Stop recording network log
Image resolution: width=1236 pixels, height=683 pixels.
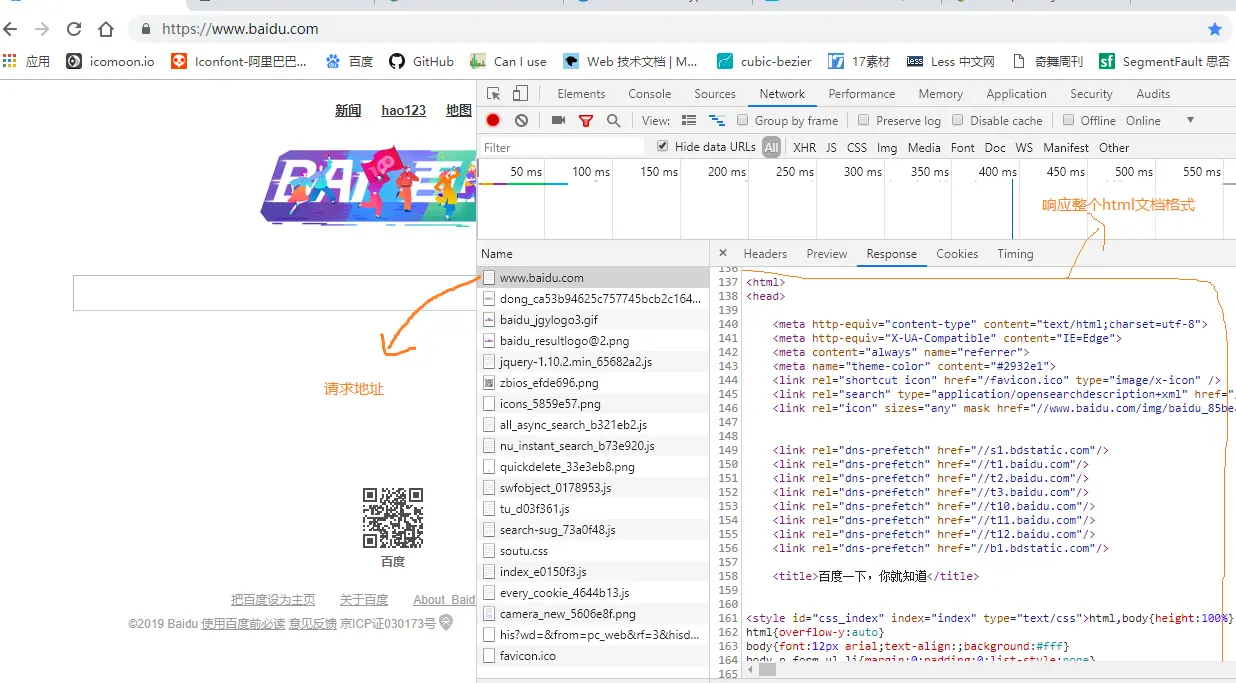[x=493, y=120]
